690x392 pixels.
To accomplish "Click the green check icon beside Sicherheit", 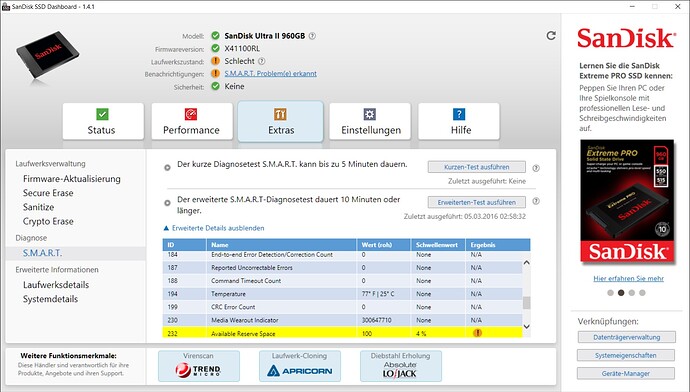I will click(215, 86).
